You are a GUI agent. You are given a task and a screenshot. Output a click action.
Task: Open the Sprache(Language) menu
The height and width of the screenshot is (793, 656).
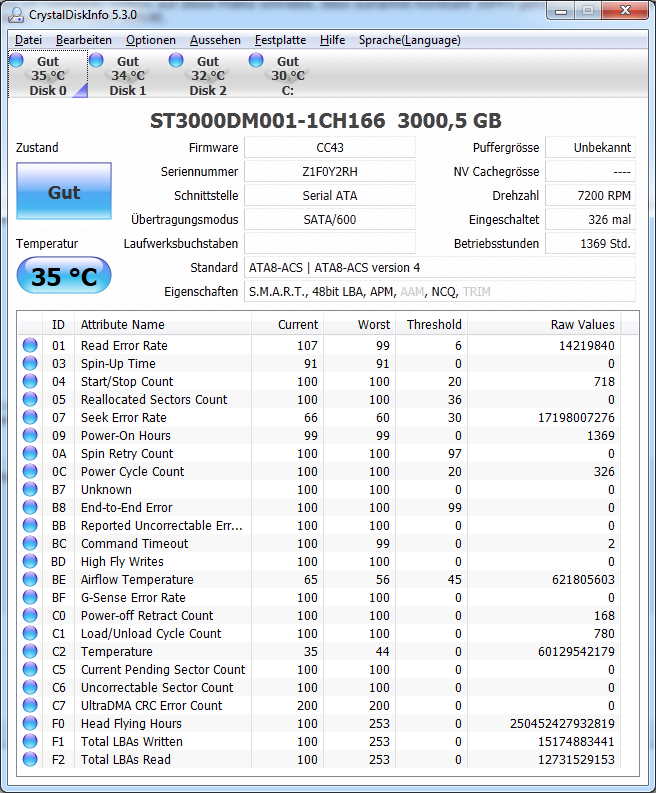(410, 40)
